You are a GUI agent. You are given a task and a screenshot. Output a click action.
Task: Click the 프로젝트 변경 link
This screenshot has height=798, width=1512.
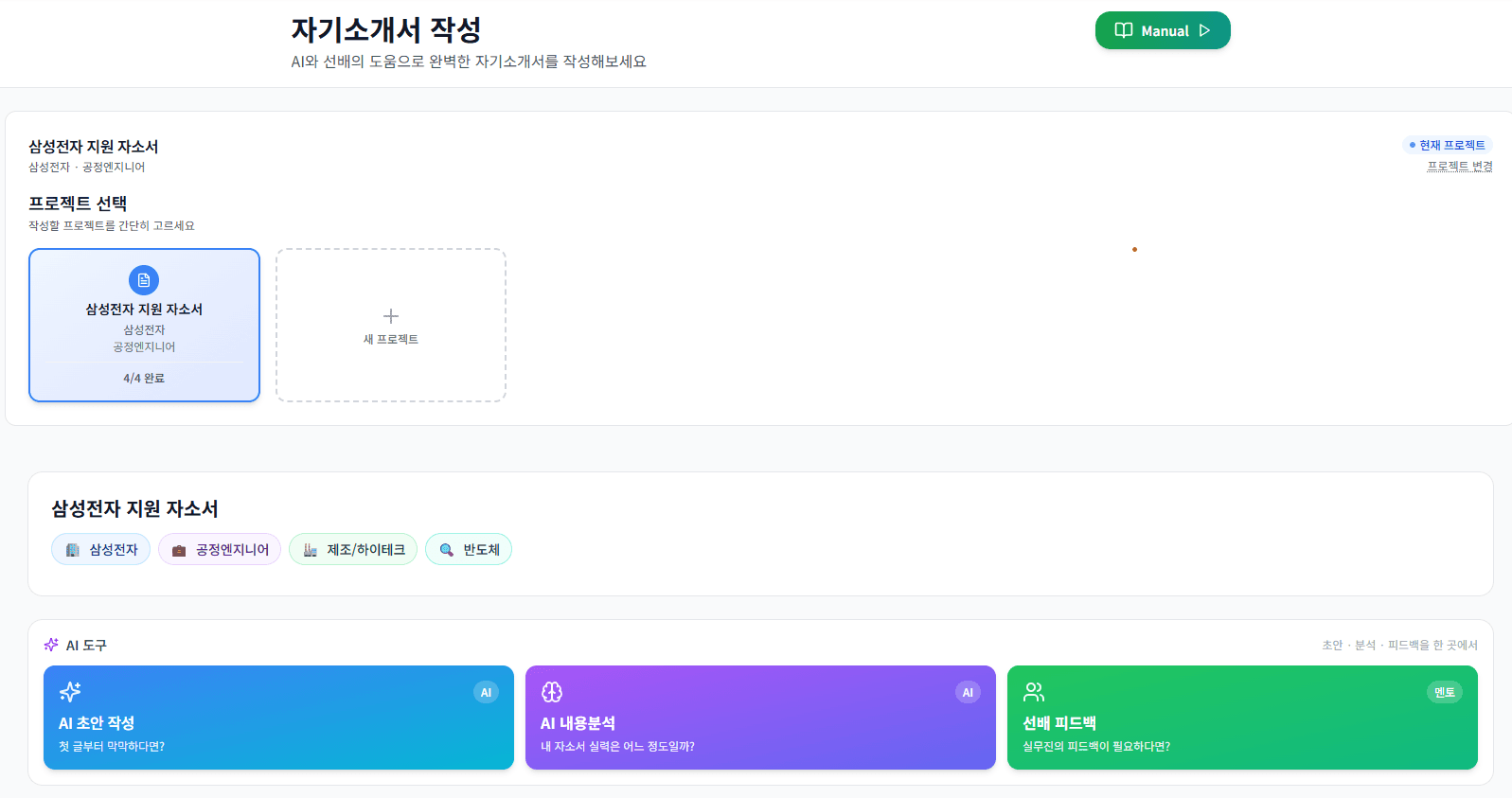(x=1458, y=164)
